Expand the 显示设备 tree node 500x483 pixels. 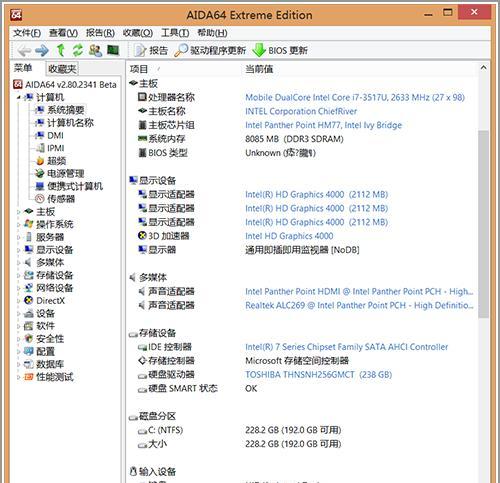click(x=19, y=250)
